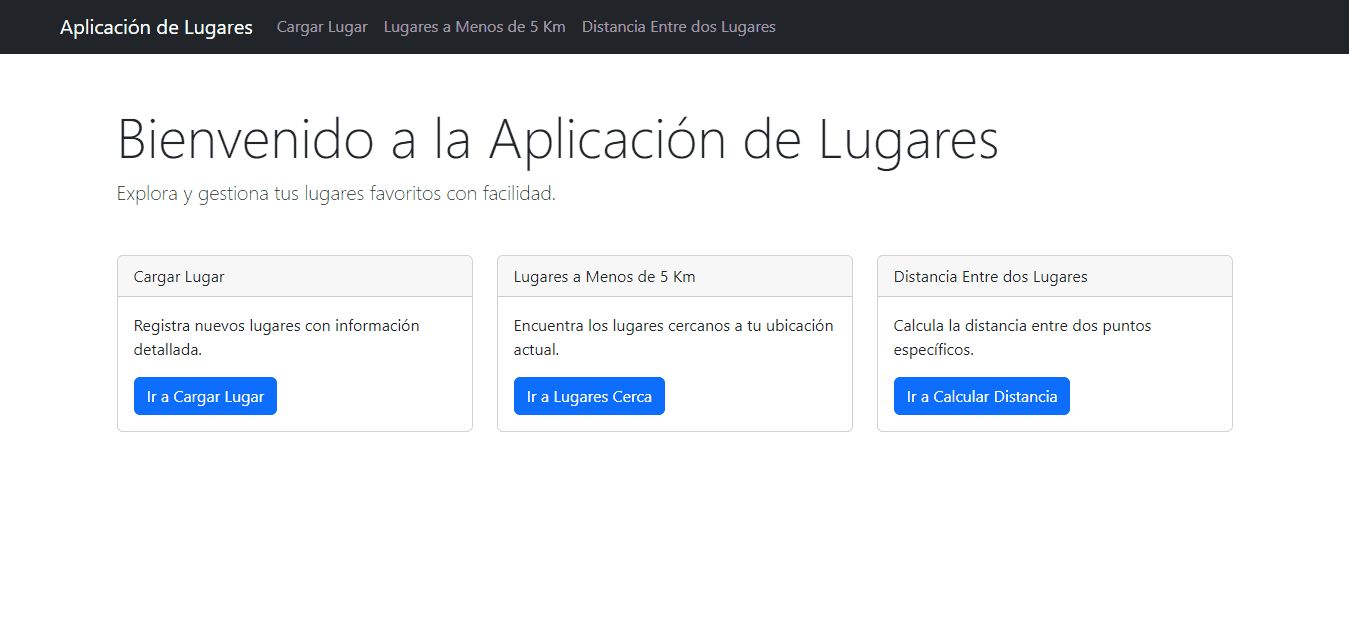Click the Registra nuevos lugares description text

277,337
